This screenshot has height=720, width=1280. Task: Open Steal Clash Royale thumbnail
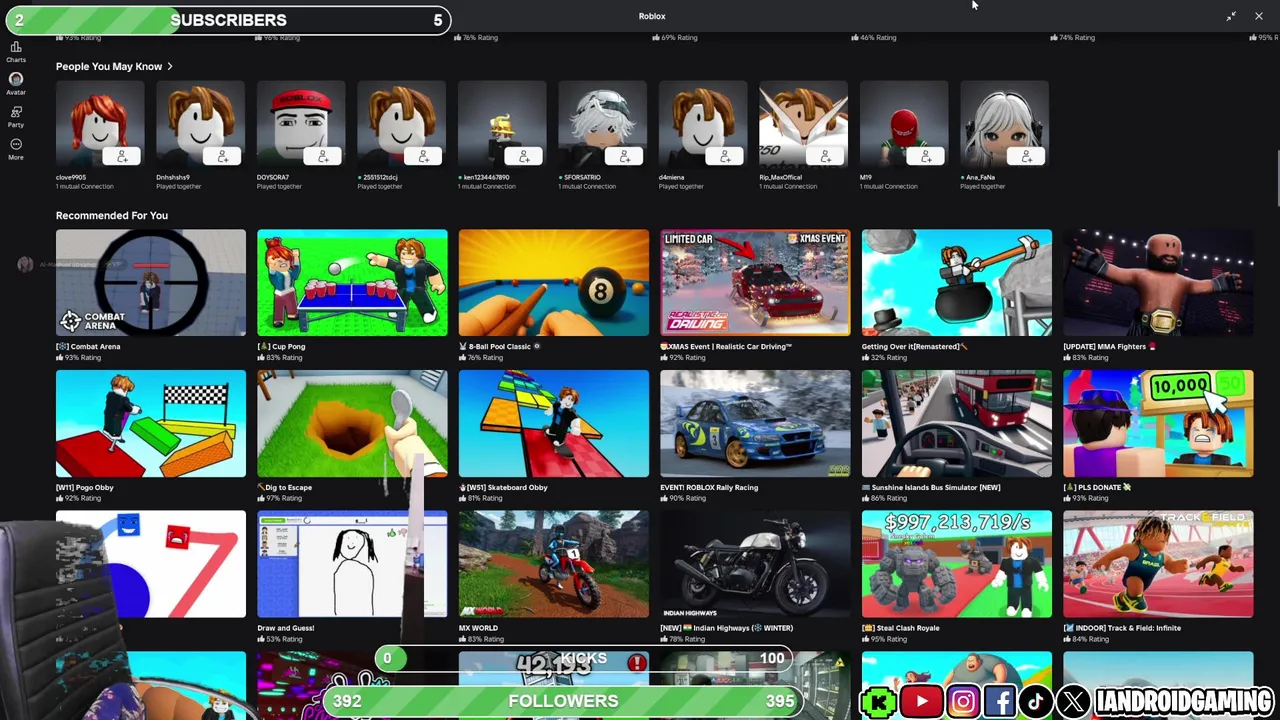(x=957, y=564)
